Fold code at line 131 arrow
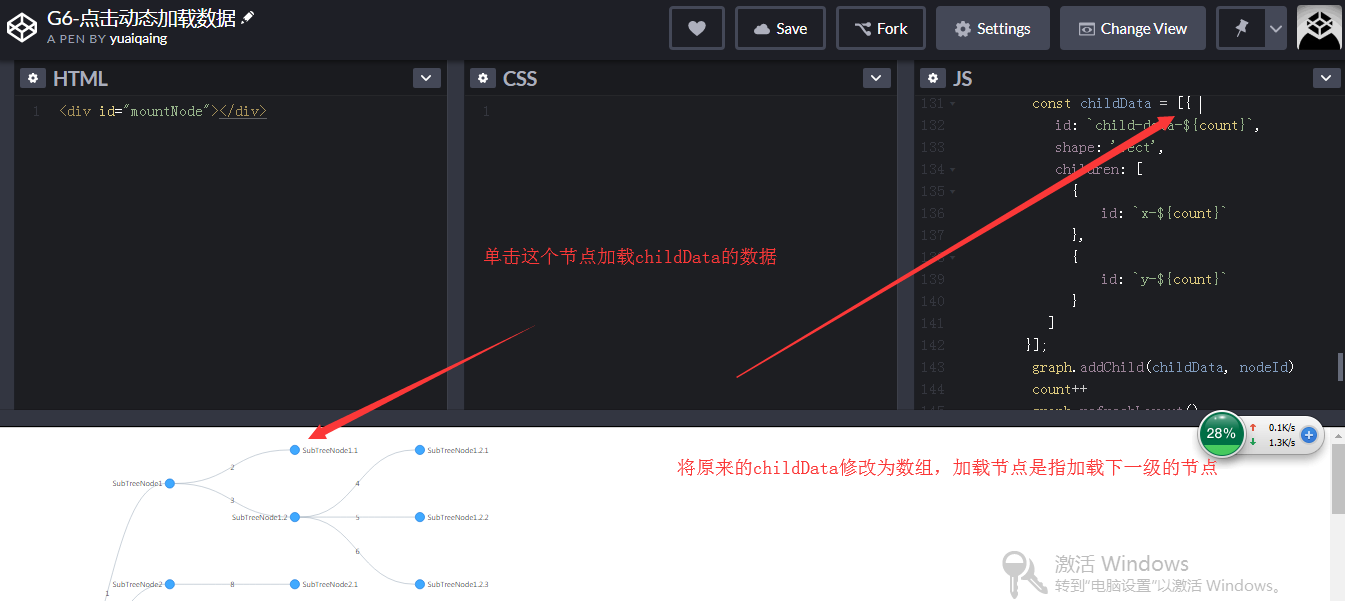Image resolution: width=1345 pixels, height=601 pixels. click(952, 104)
